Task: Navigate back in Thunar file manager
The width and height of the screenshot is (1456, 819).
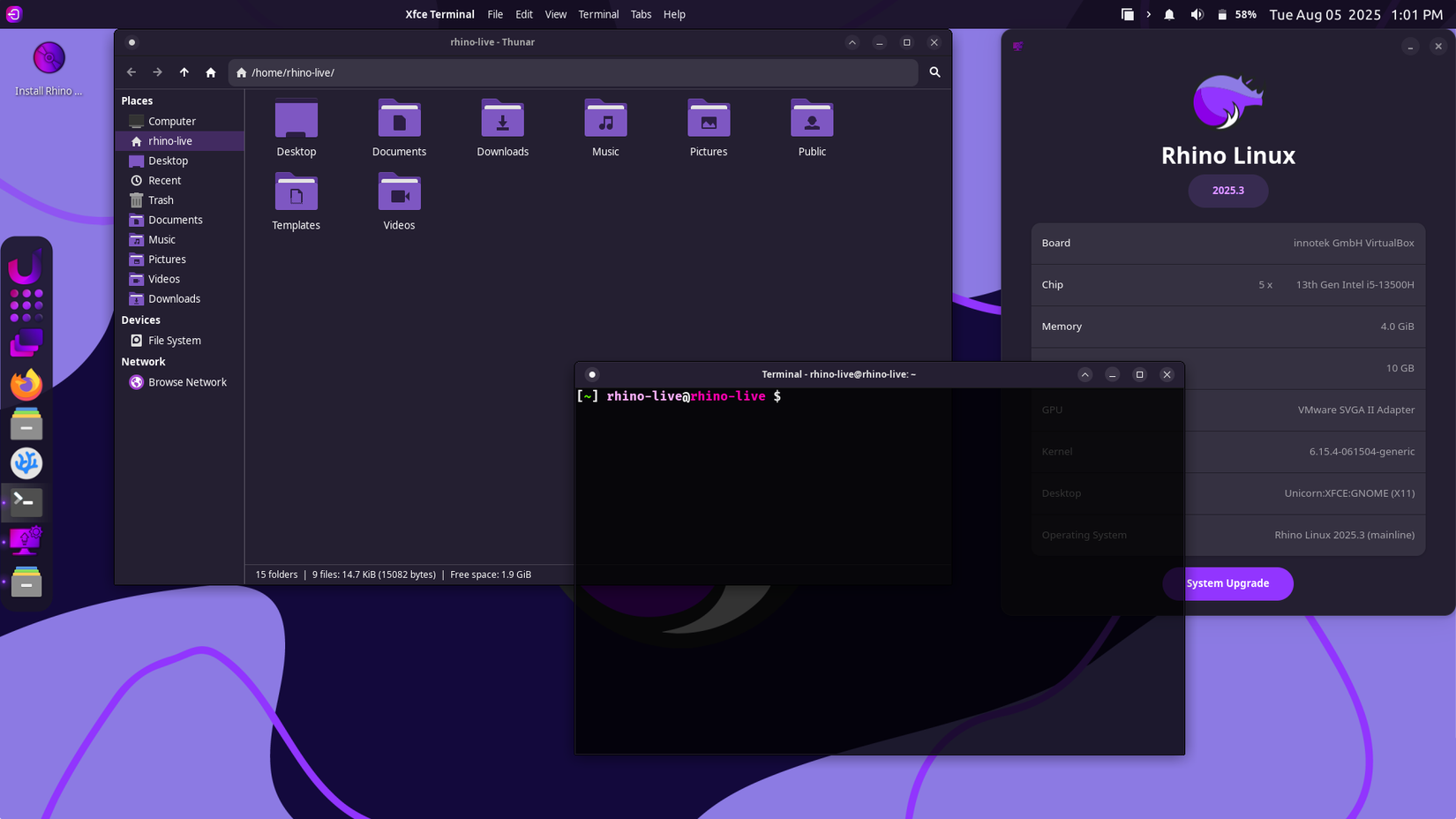Action: 131,72
